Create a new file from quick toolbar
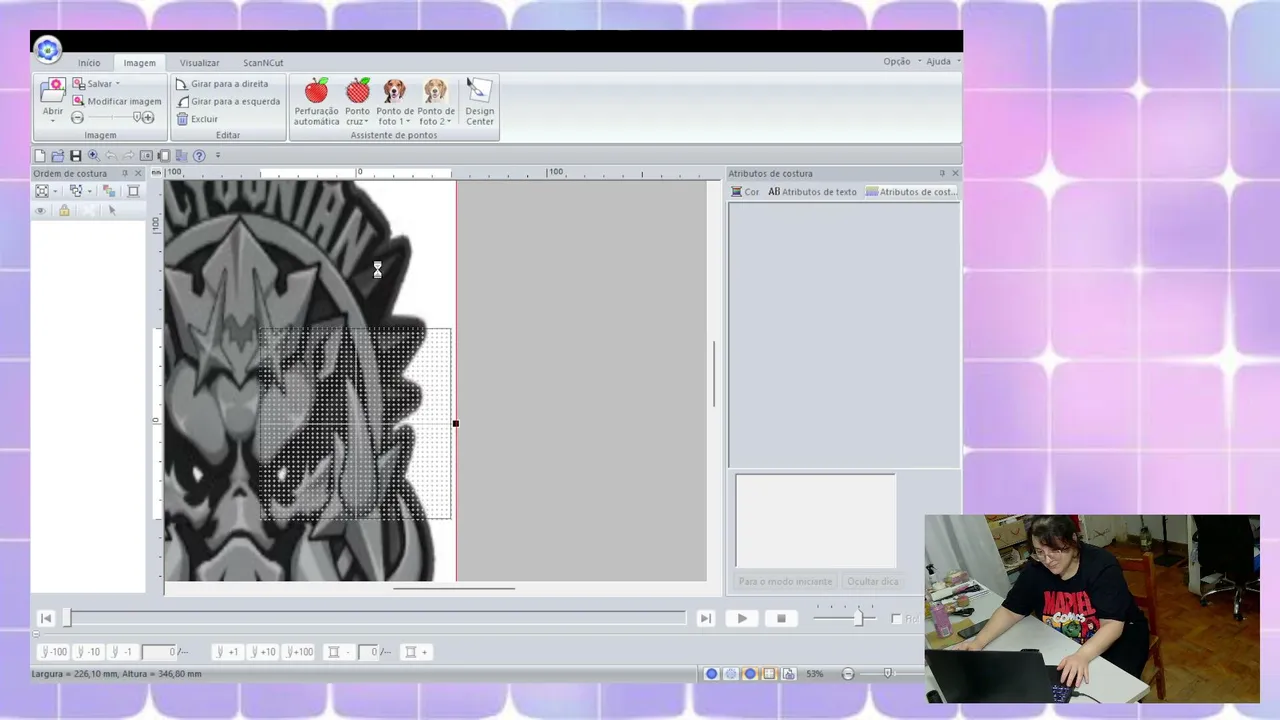This screenshot has height=720, width=1280. click(40, 156)
